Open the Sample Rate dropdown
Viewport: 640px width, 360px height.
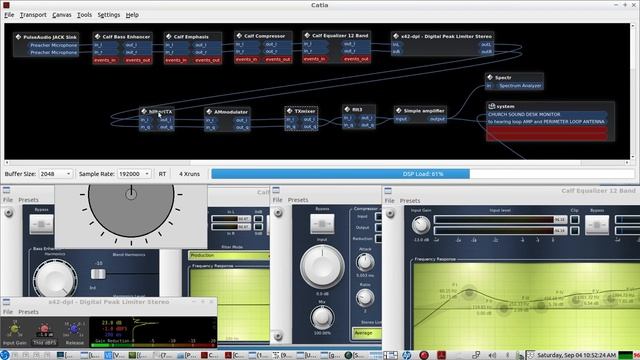pyautogui.click(x=134, y=174)
